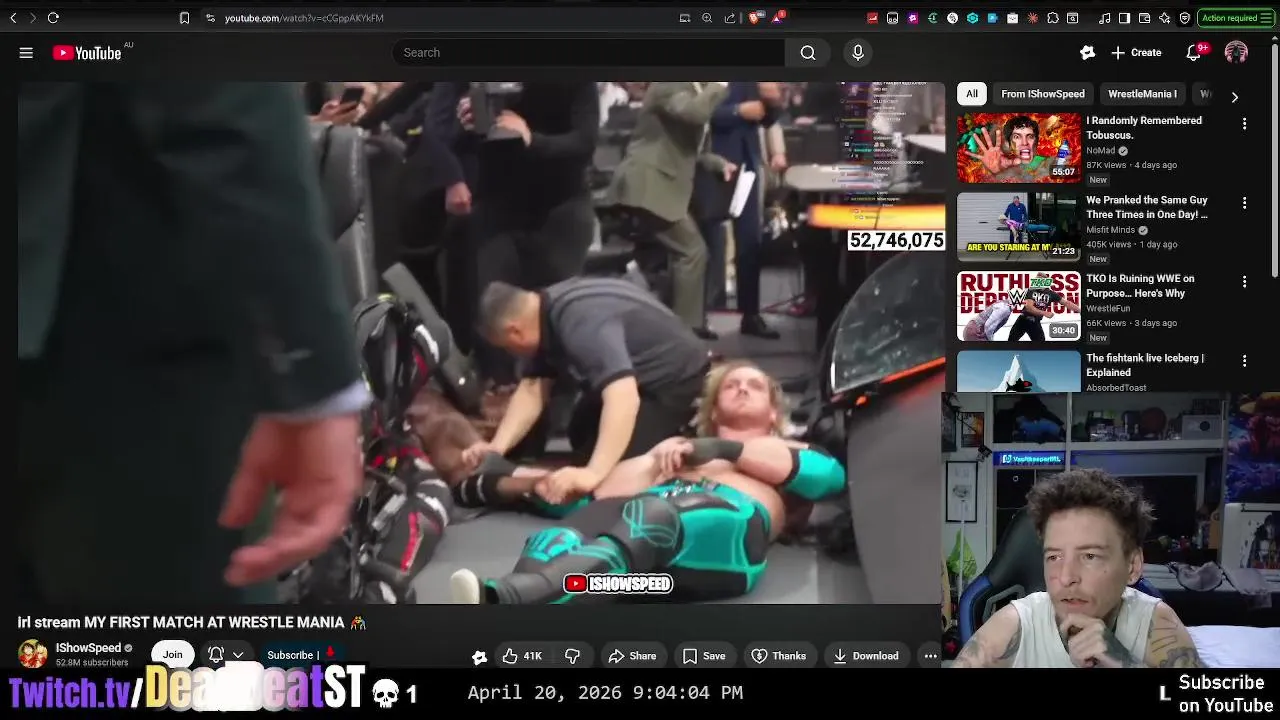The image size is (1280, 720).
Task: Click the '52.8M subscribers' text
Action: point(92,663)
